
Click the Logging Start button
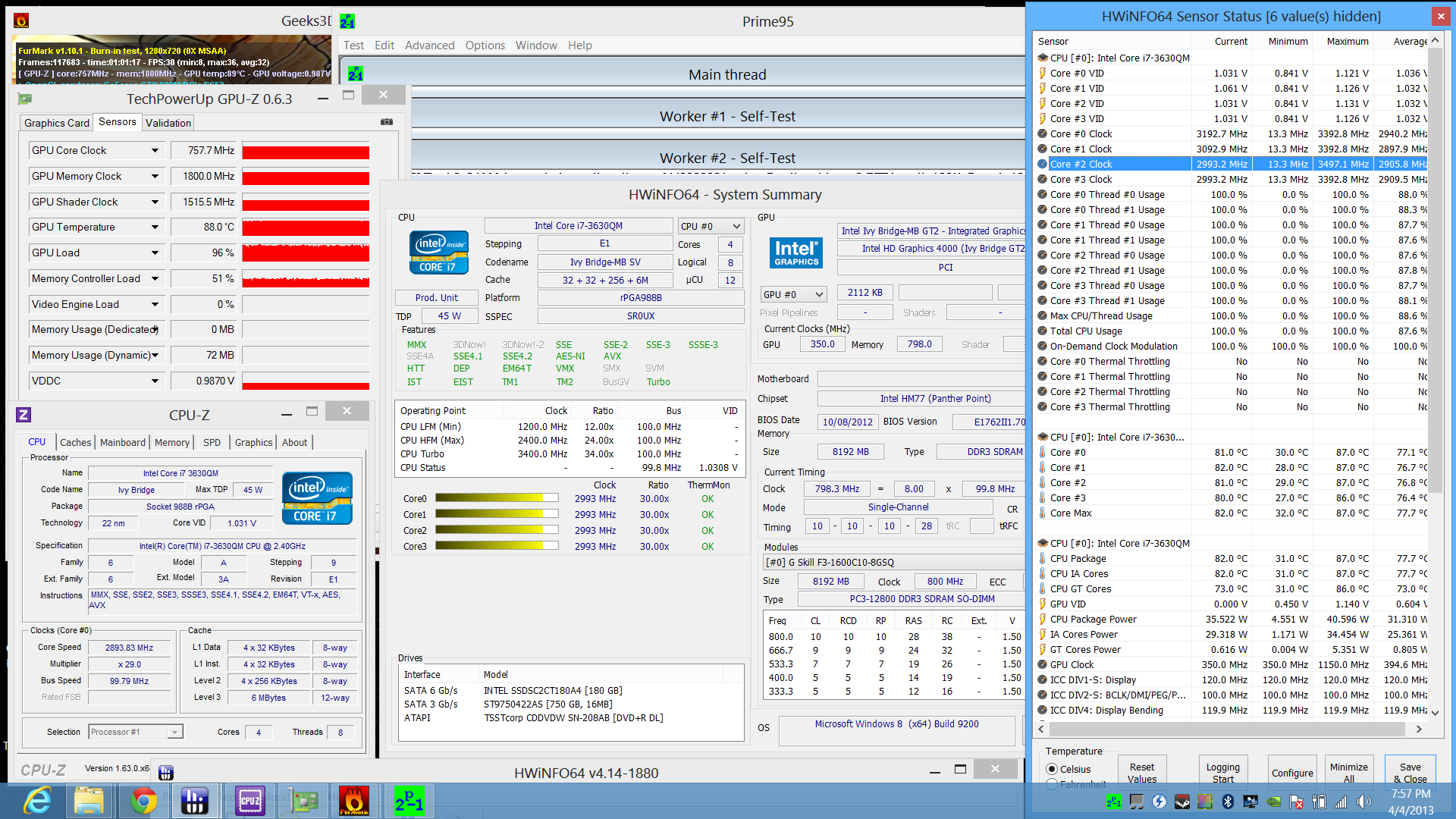click(x=1223, y=773)
